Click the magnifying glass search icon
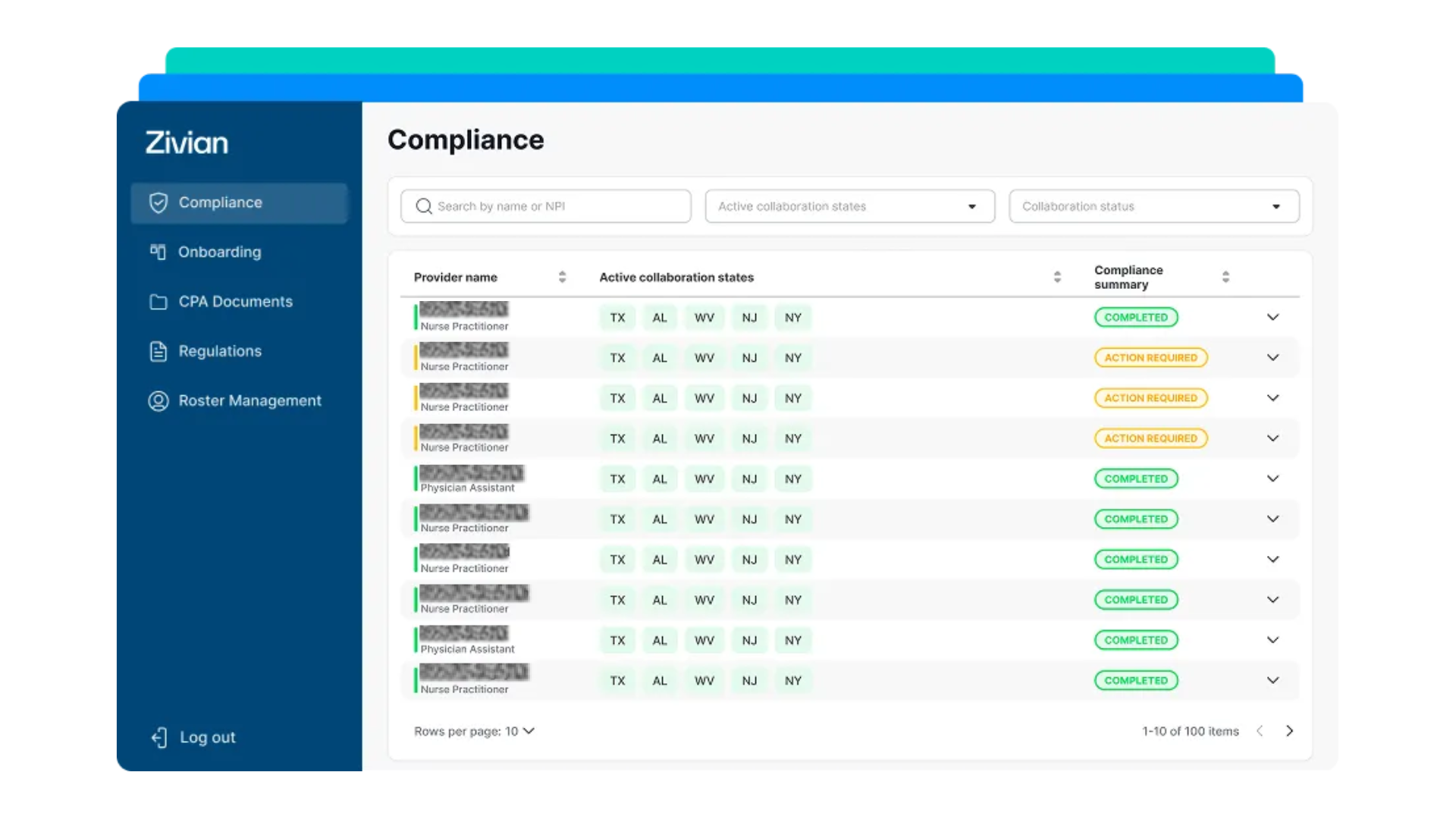 click(x=424, y=206)
